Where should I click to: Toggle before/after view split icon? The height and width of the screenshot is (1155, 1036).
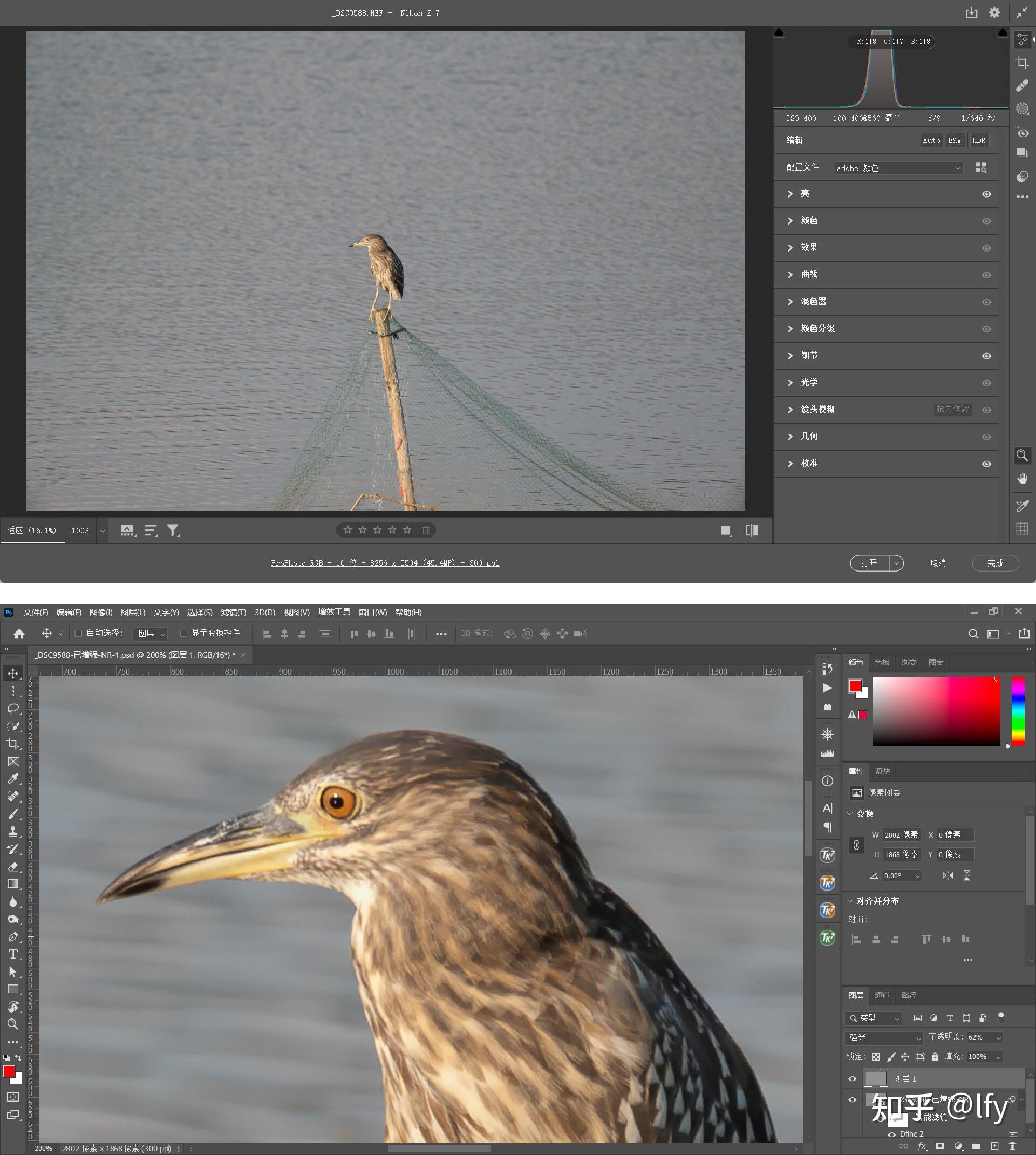click(x=752, y=531)
